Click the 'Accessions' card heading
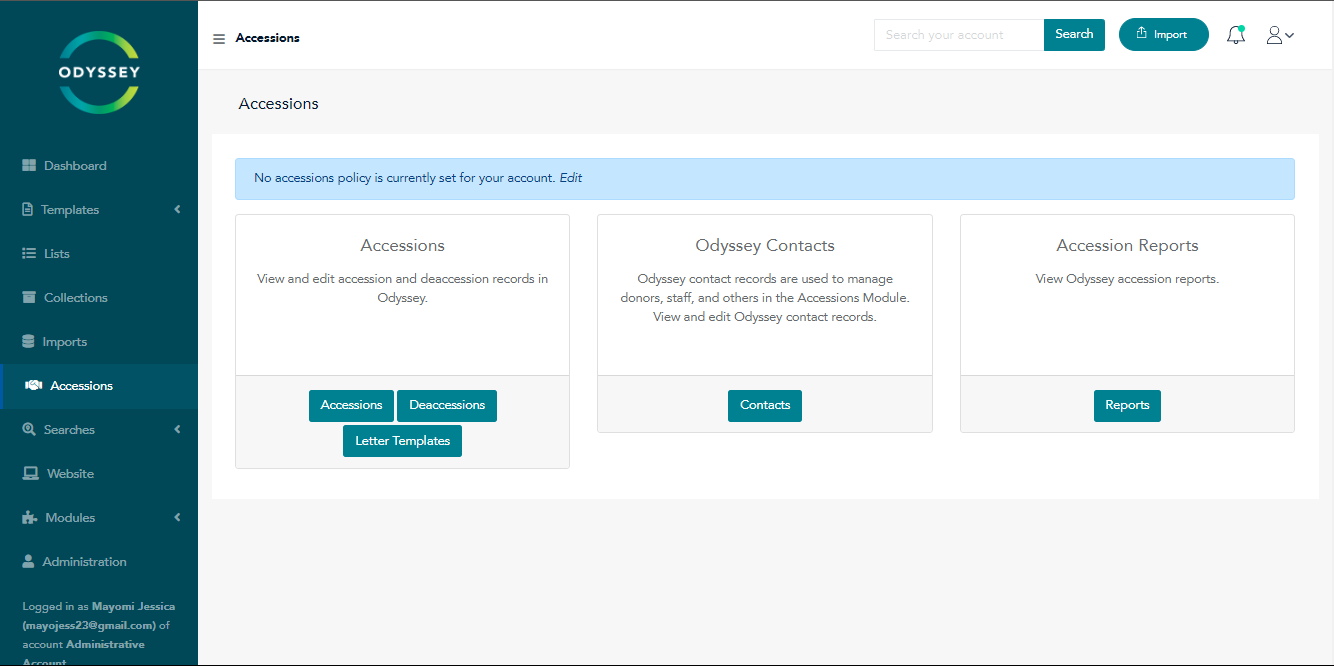 click(402, 246)
